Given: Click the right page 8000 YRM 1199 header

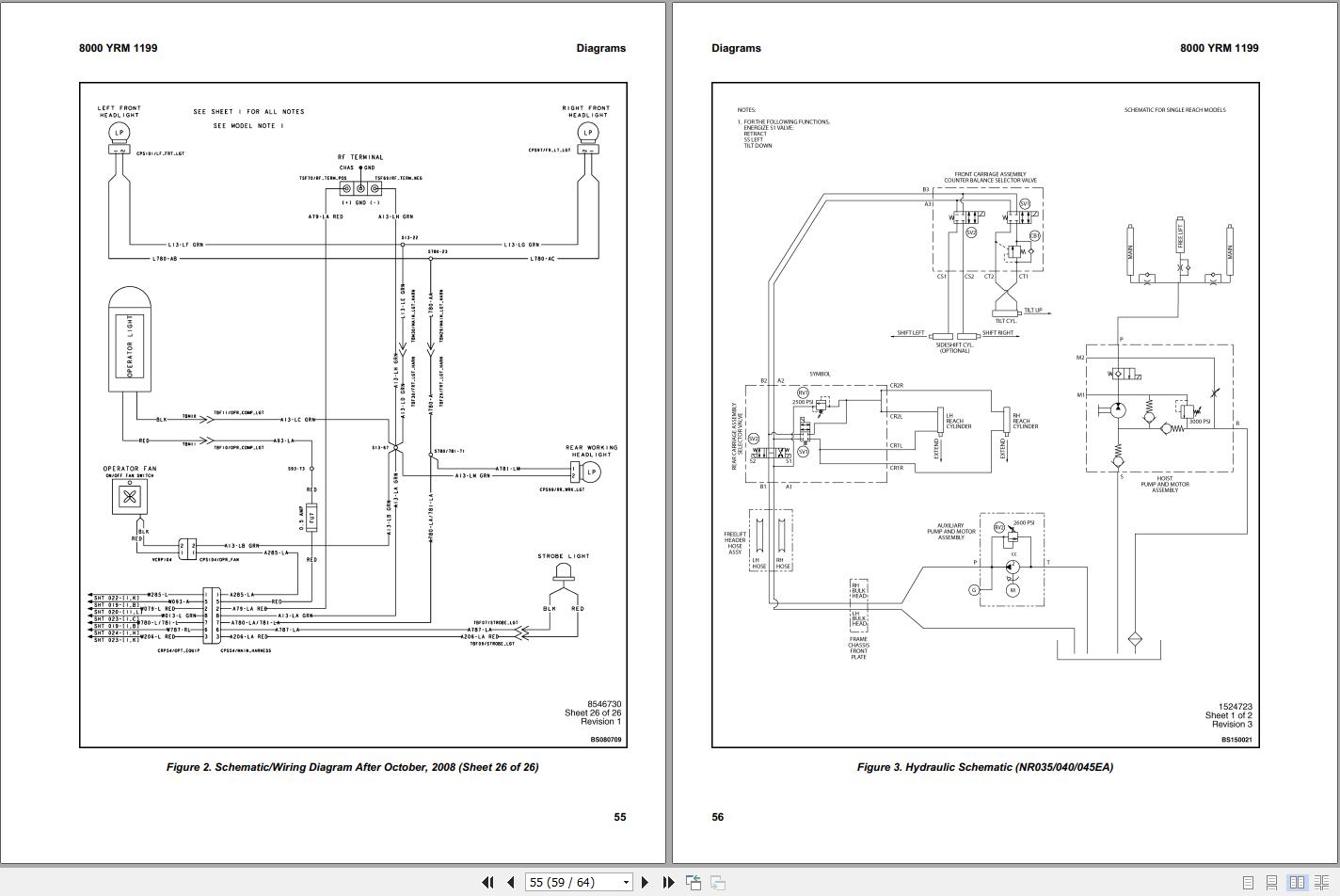Looking at the screenshot, I should point(1219,48).
